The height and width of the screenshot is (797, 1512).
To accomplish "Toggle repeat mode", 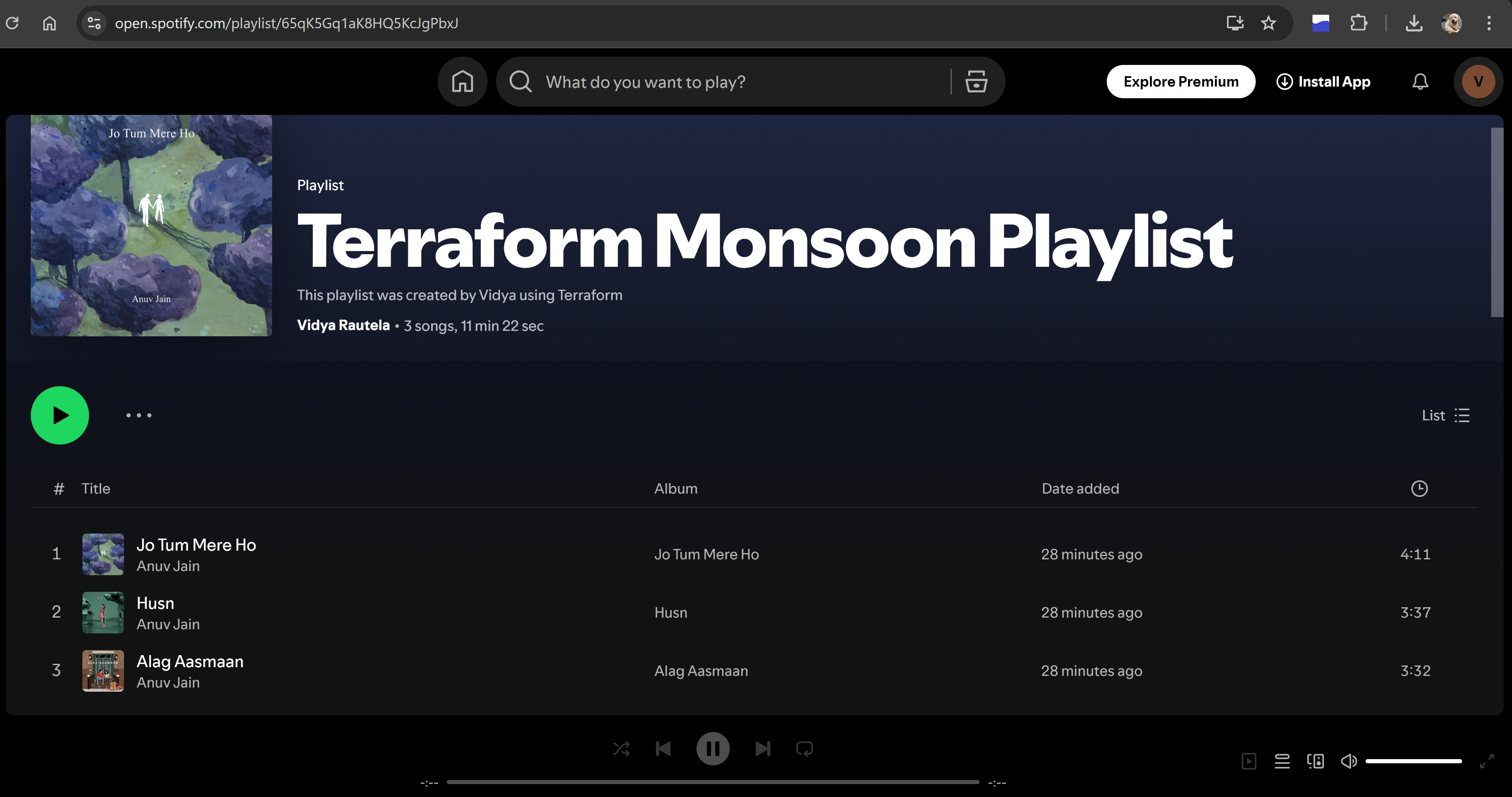I will (804, 749).
